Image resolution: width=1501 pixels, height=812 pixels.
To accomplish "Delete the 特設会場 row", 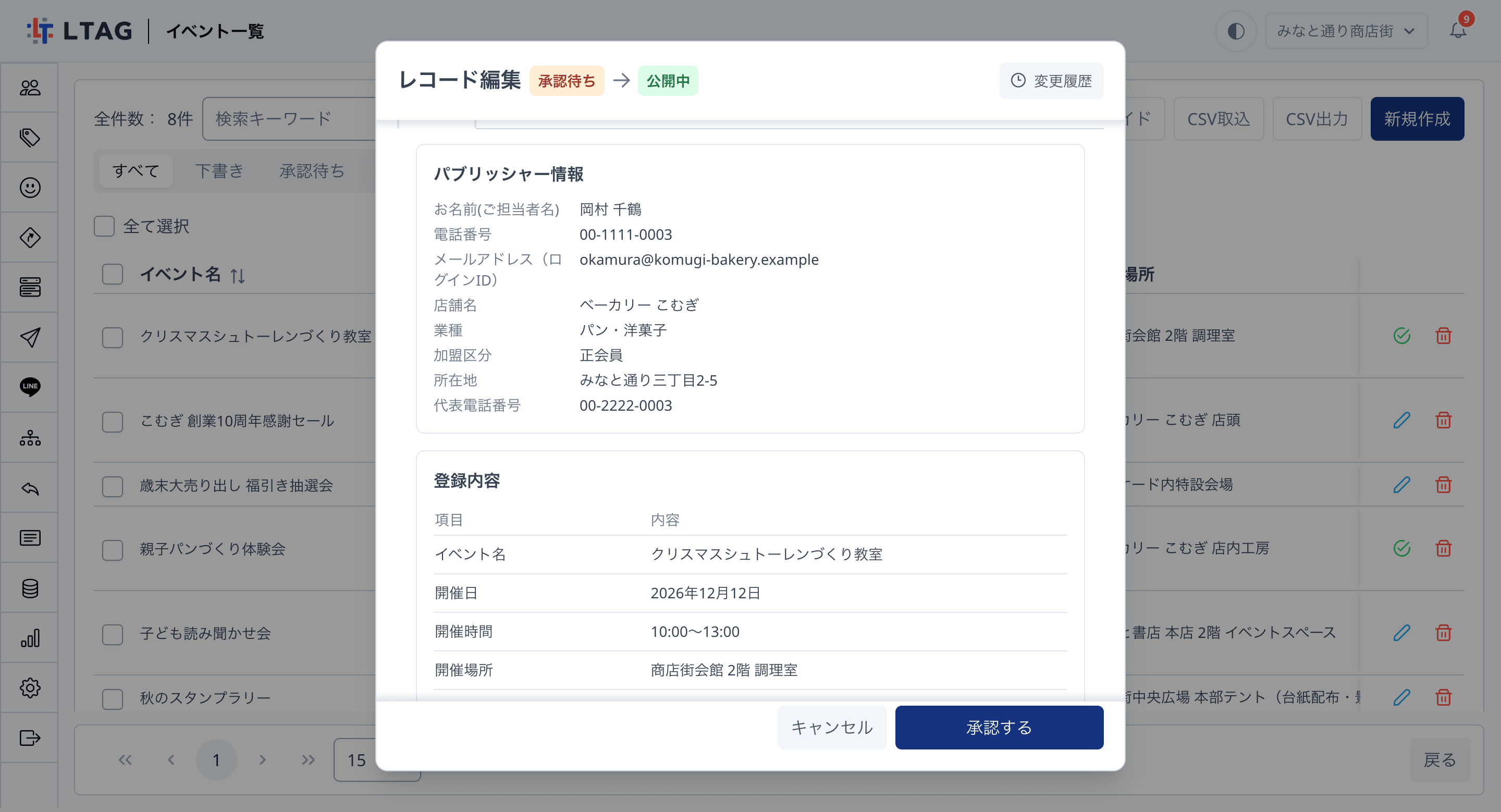I will point(1443,485).
